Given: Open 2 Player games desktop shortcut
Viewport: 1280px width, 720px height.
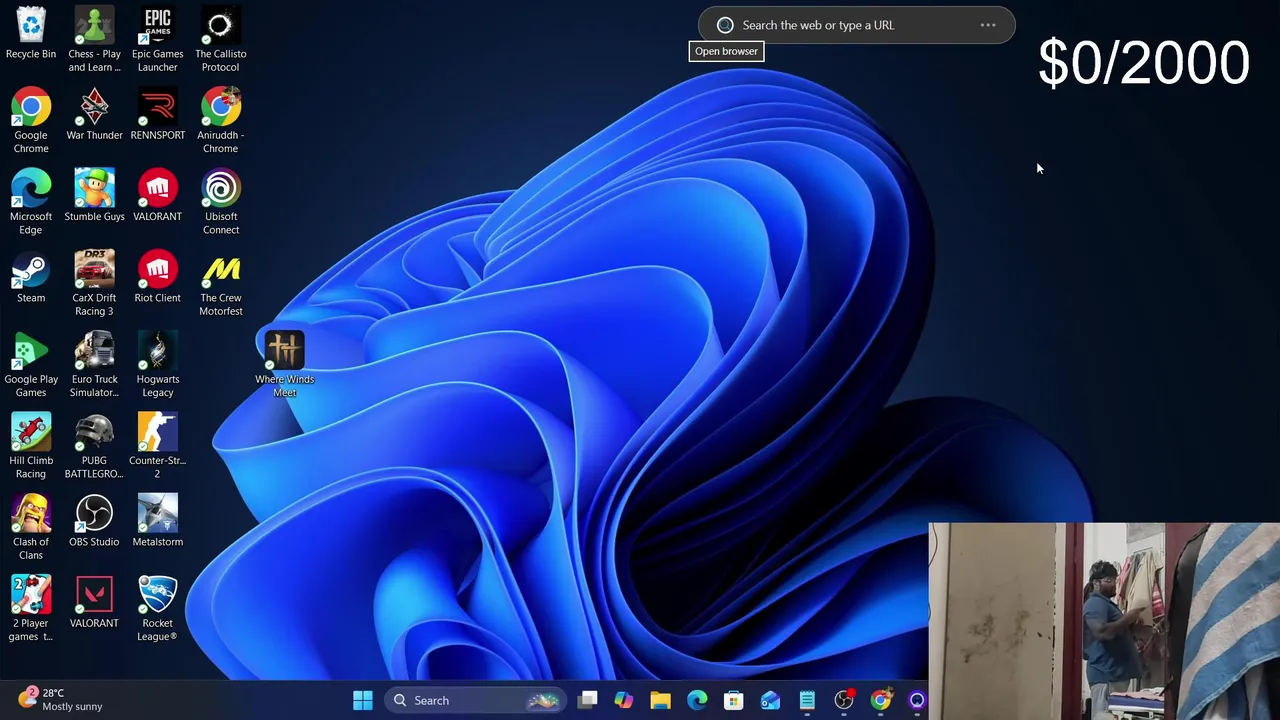Looking at the screenshot, I should click(x=31, y=608).
